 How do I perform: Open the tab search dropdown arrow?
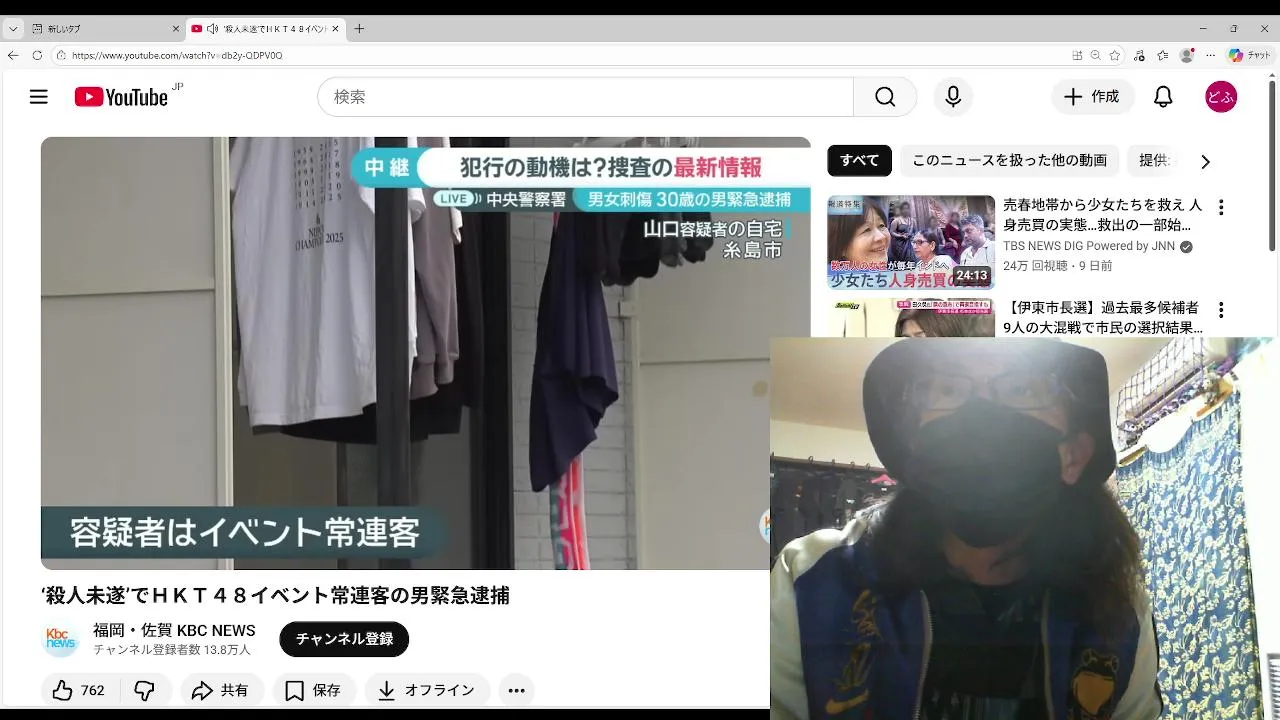pyautogui.click(x=13, y=29)
